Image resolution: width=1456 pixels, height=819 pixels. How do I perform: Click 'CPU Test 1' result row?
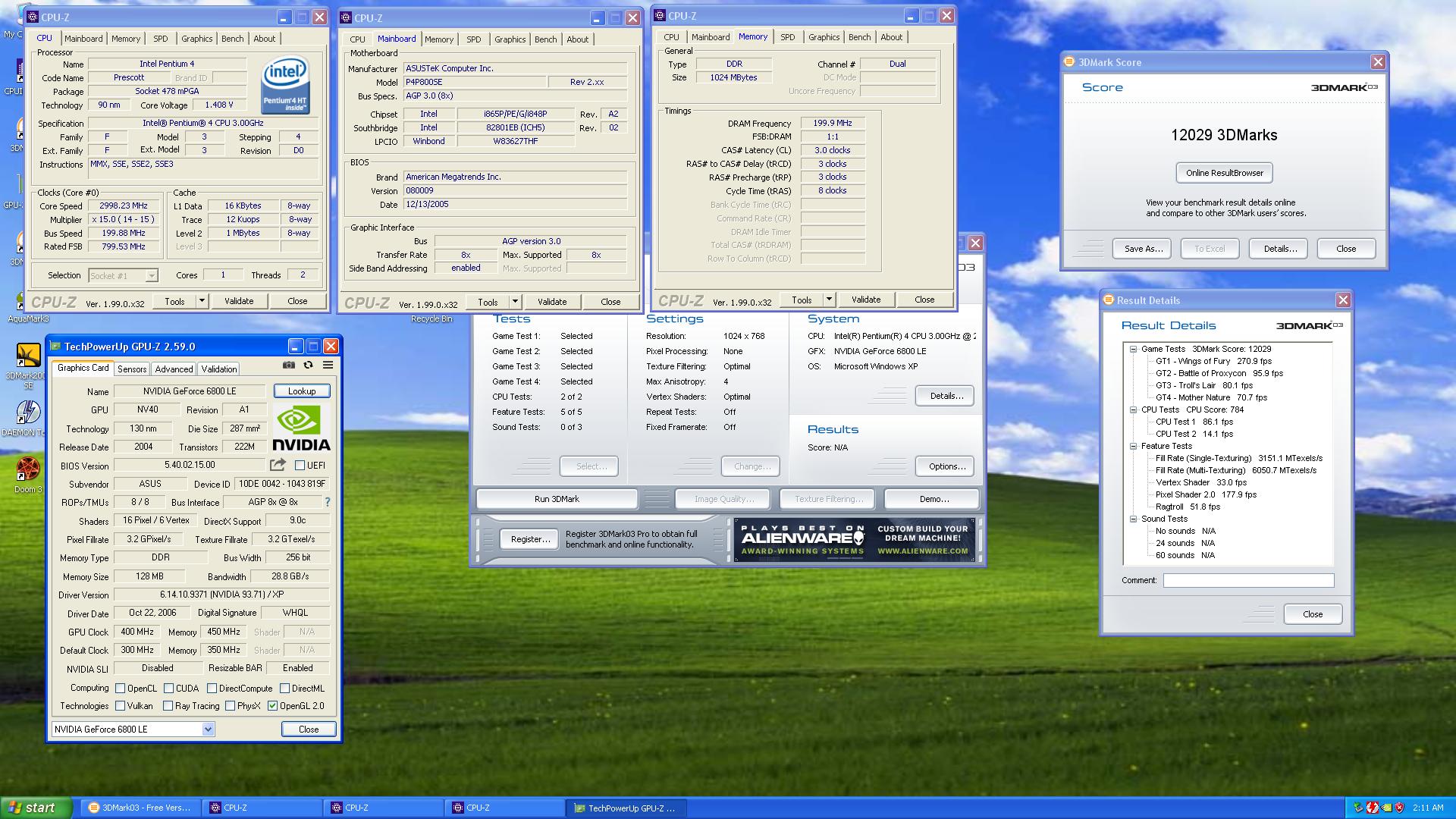tap(1194, 422)
